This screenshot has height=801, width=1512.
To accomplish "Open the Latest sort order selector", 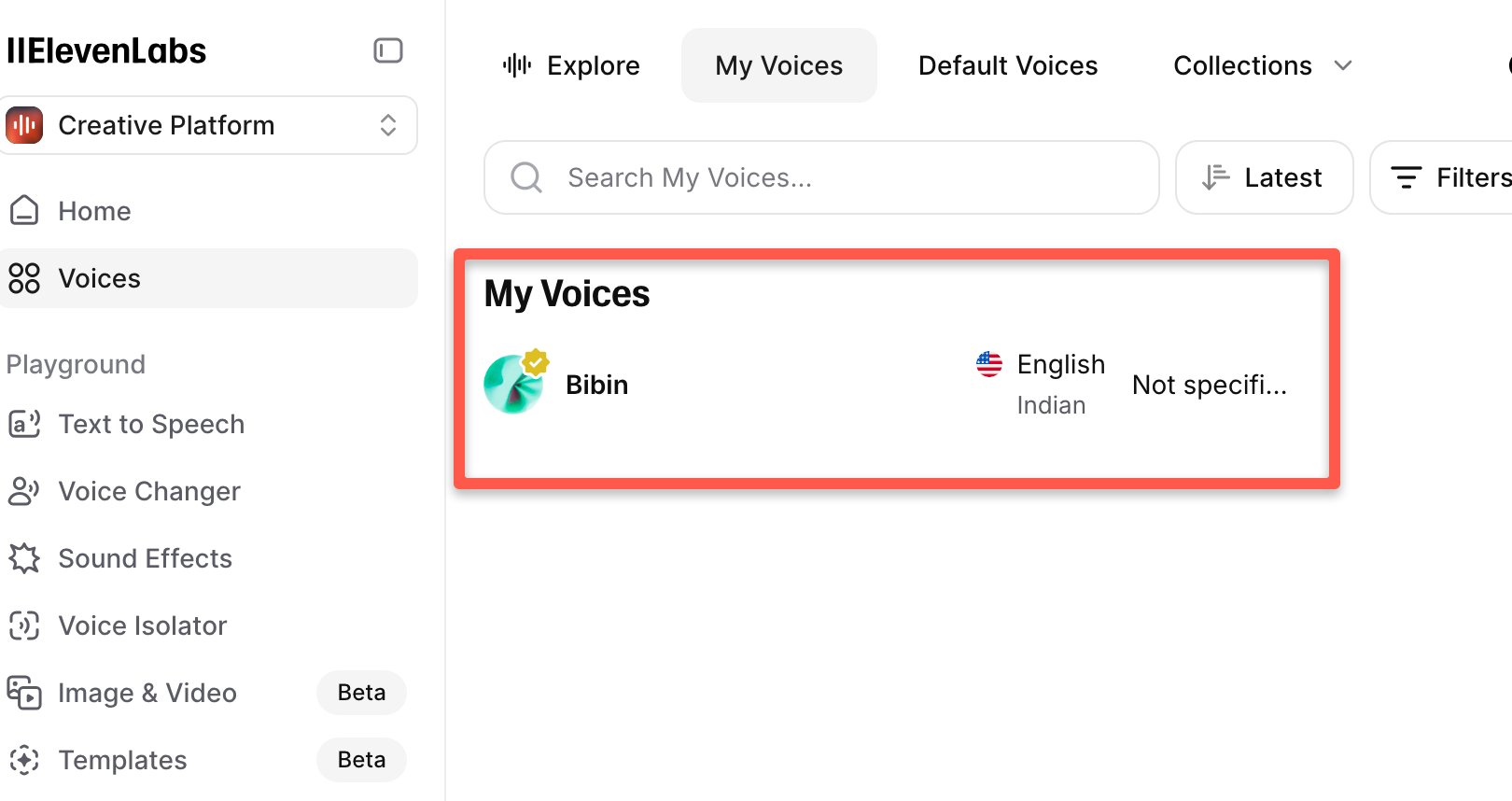I will point(1264,177).
